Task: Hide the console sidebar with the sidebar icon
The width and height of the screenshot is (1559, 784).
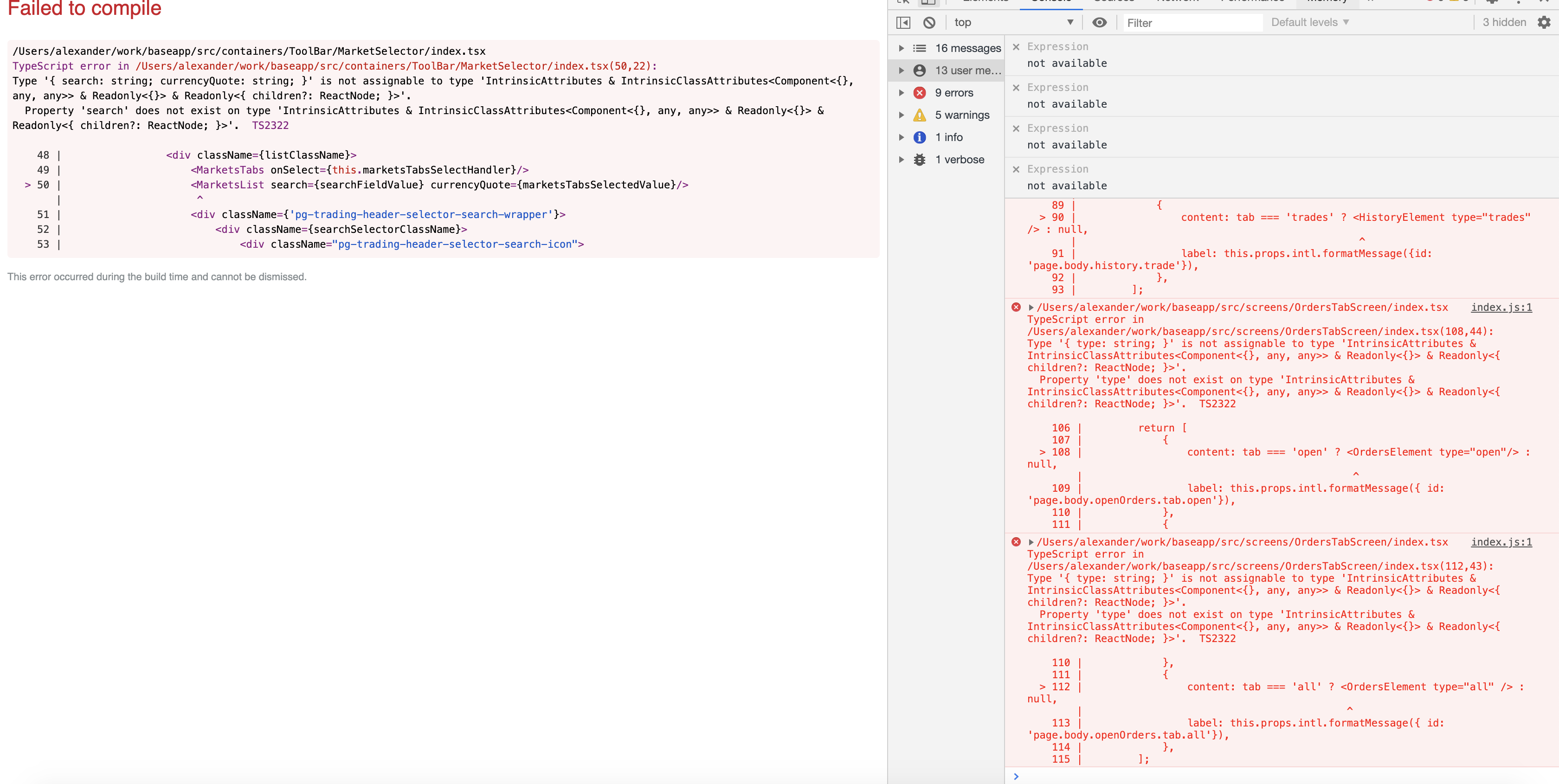Action: coord(903,22)
